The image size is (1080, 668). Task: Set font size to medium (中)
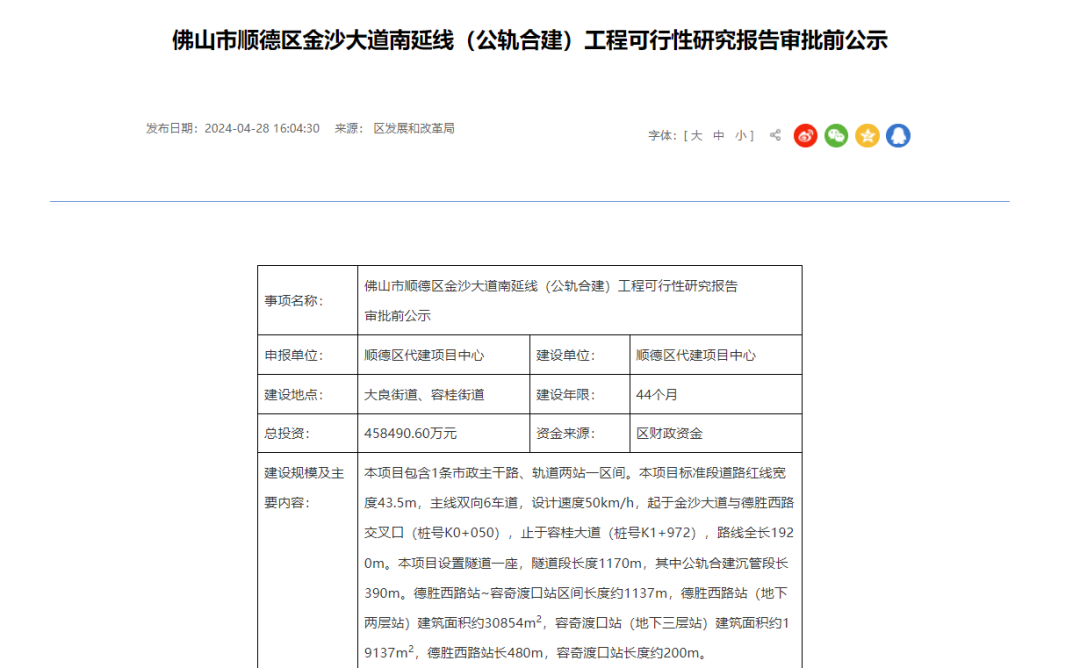[719, 136]
